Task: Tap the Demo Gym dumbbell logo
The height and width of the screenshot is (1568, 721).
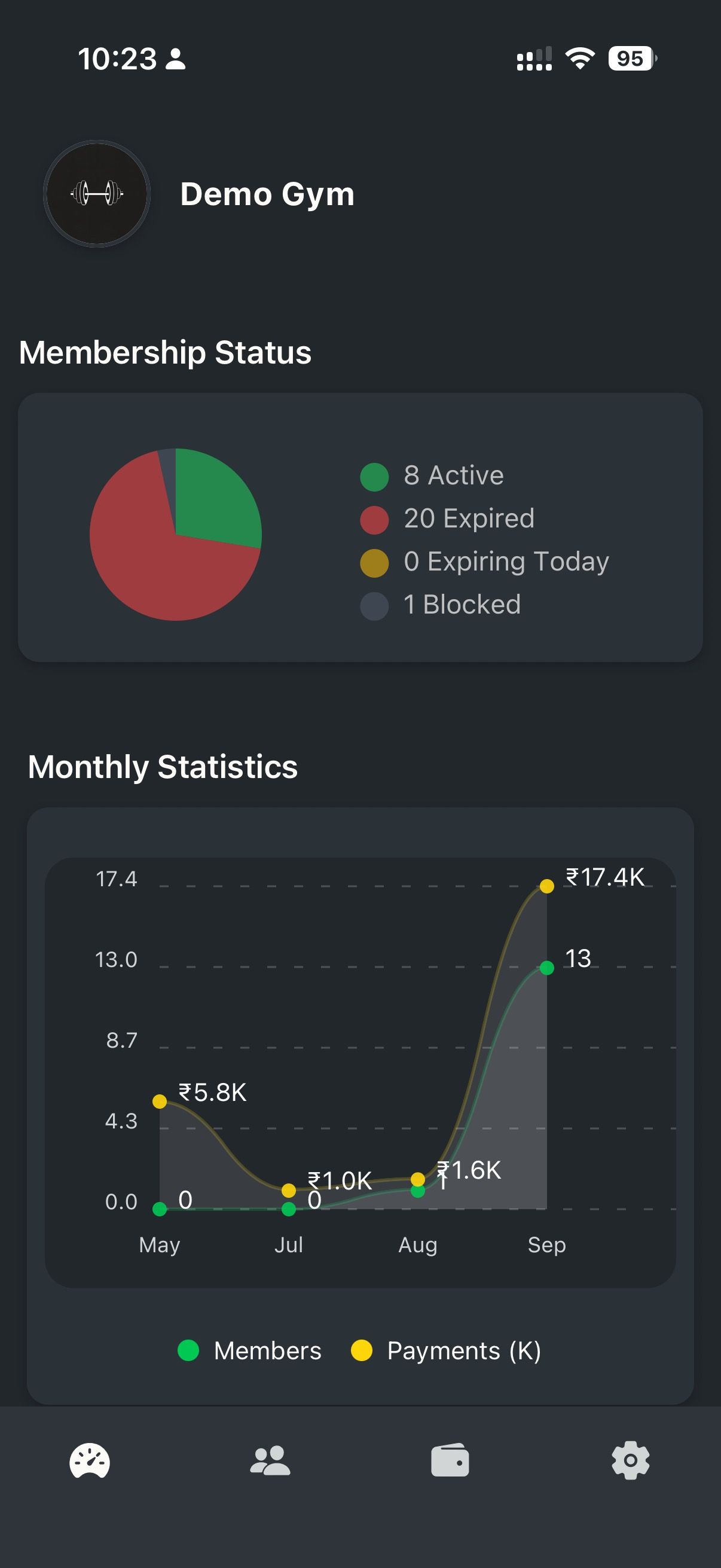Action: click(x=97, y=194)
